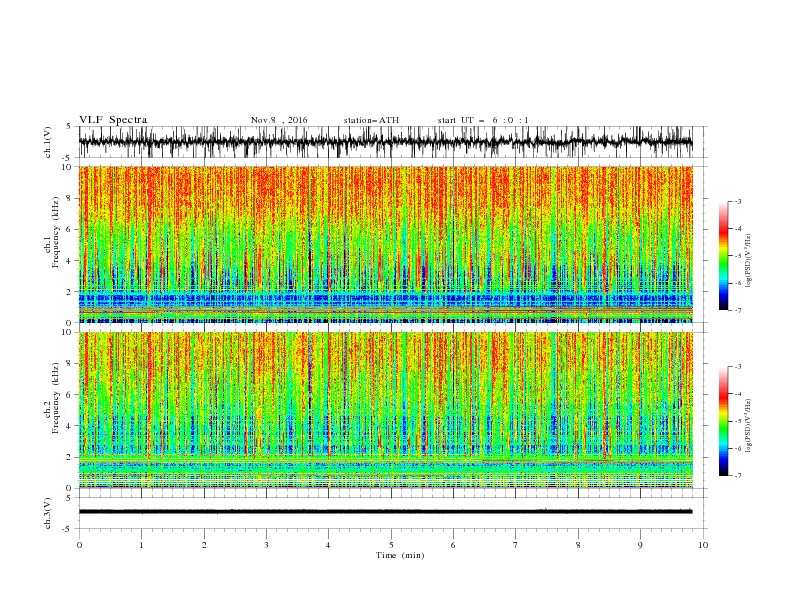The height and width of the screenshot is (612, 792).
Task: Click the "2" tick on the time axis
Action: tap(204, 545)
